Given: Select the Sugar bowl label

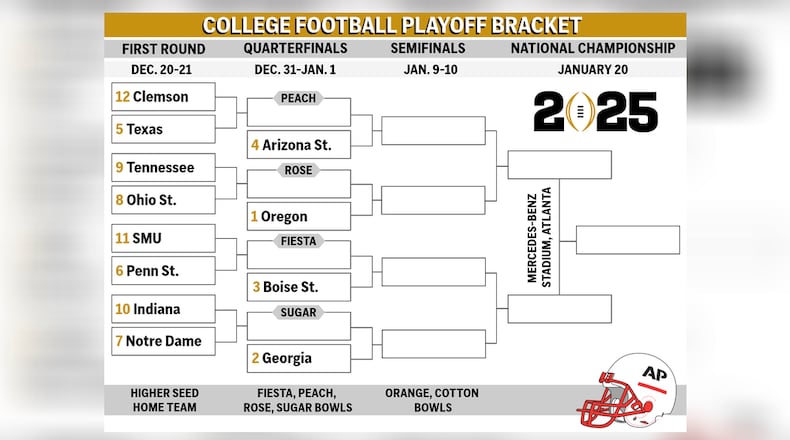Looking at the screenshot, I should point(298,312).
